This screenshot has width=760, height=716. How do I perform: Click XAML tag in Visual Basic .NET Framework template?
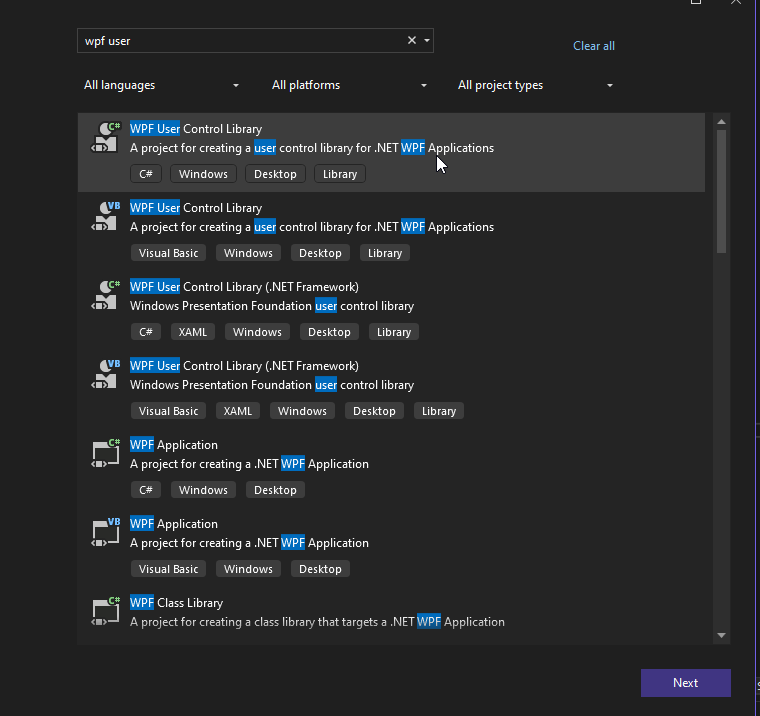coord(238,411)
